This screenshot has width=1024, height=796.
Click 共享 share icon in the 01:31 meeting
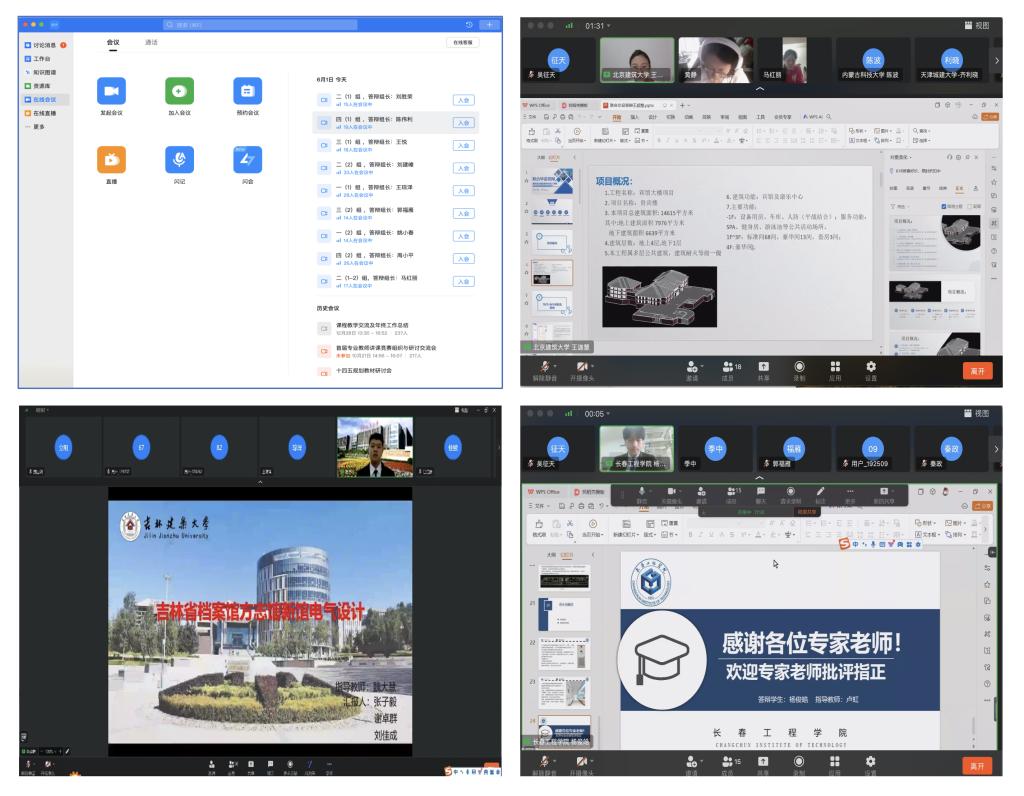764,368
